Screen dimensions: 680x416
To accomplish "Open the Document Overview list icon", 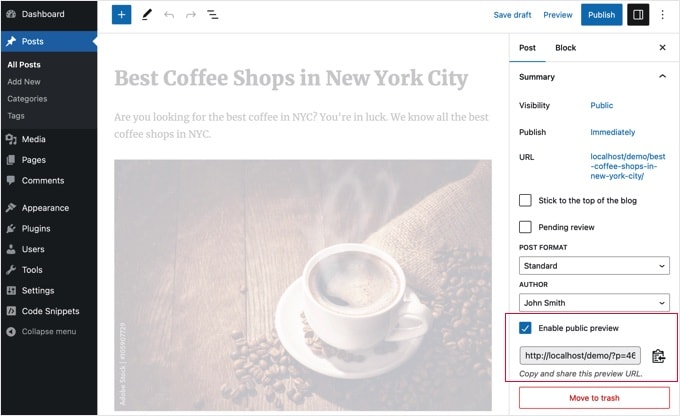I will click(x=213, y=15).
